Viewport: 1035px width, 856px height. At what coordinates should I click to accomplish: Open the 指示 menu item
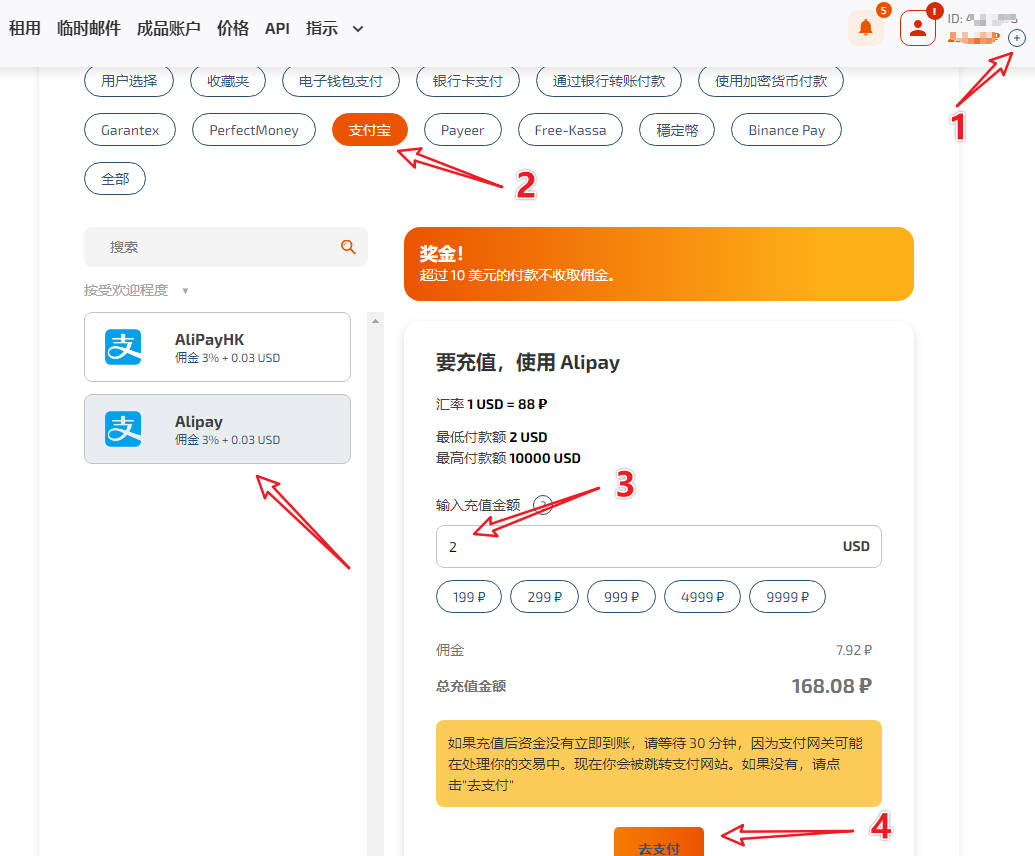click(x=322, y=28)
